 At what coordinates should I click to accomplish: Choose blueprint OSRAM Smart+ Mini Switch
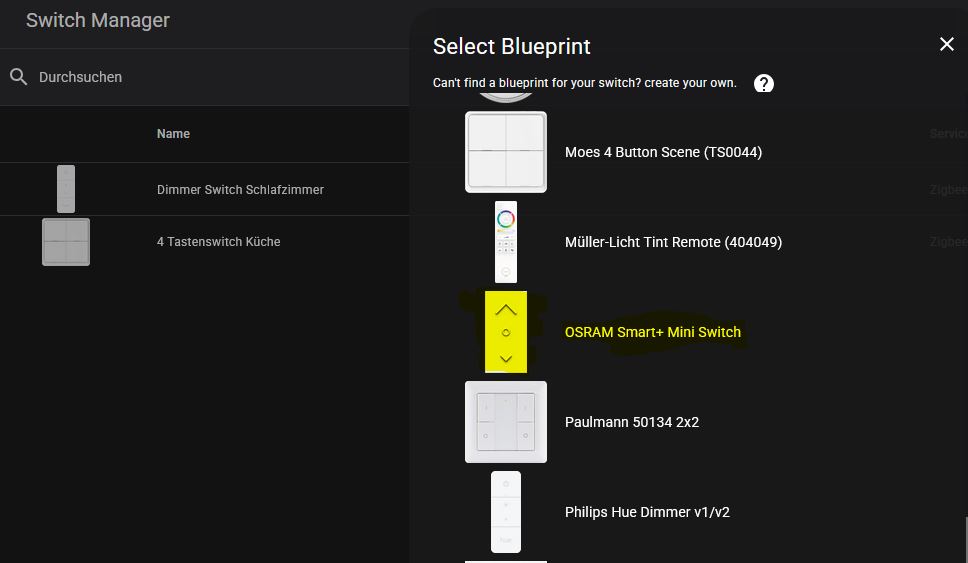pos(653,332)
